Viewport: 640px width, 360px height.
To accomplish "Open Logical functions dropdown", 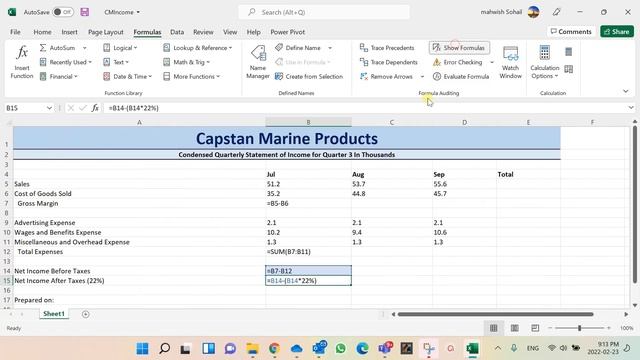I will point(120,48).
